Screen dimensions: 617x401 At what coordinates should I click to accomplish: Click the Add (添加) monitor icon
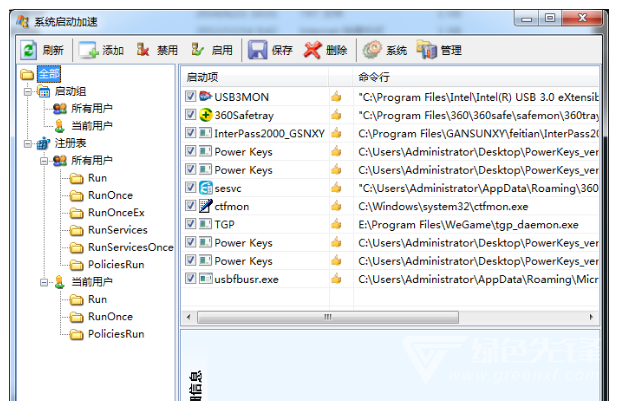88,50
